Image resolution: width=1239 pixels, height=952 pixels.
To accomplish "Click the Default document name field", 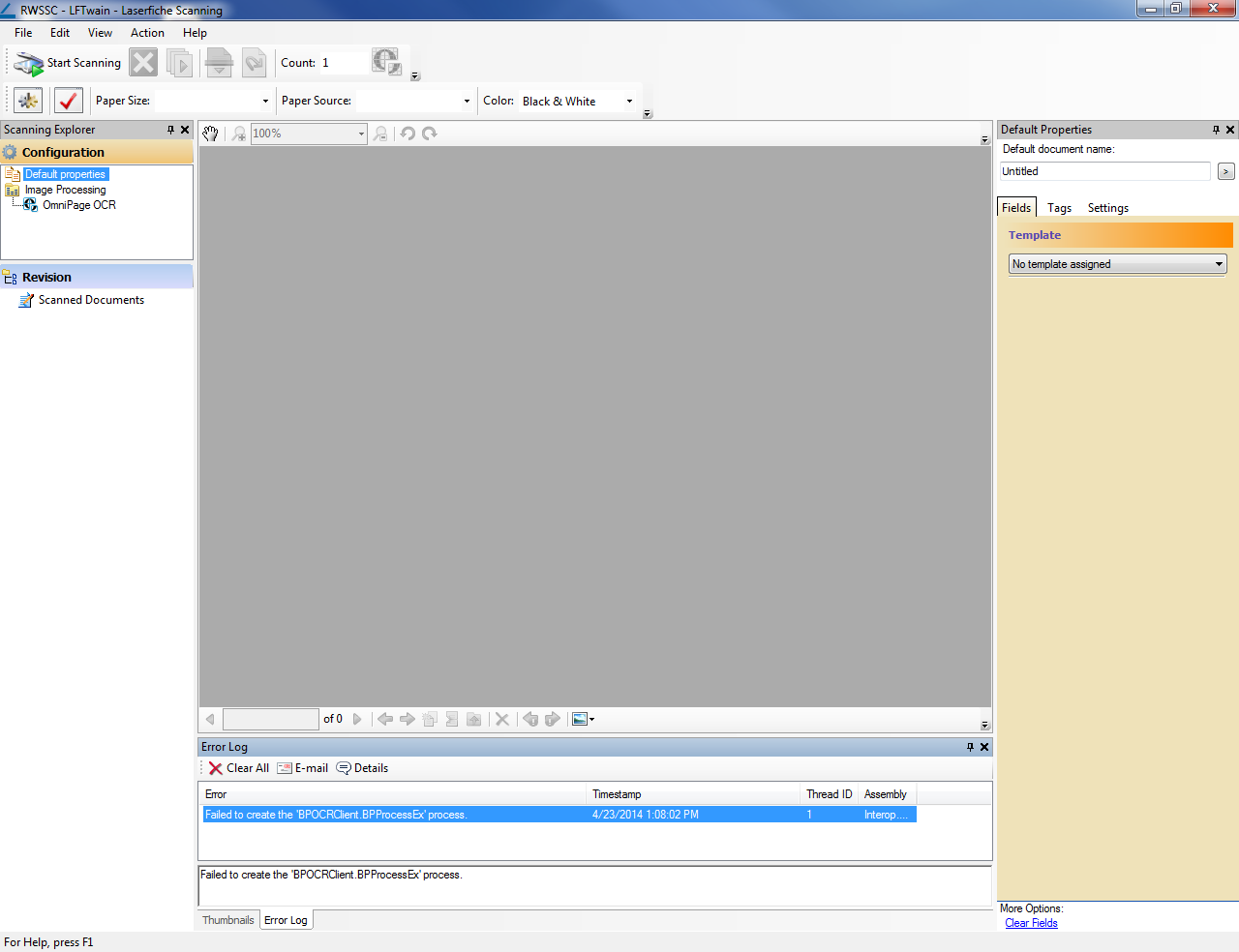I will point(1104,171).
